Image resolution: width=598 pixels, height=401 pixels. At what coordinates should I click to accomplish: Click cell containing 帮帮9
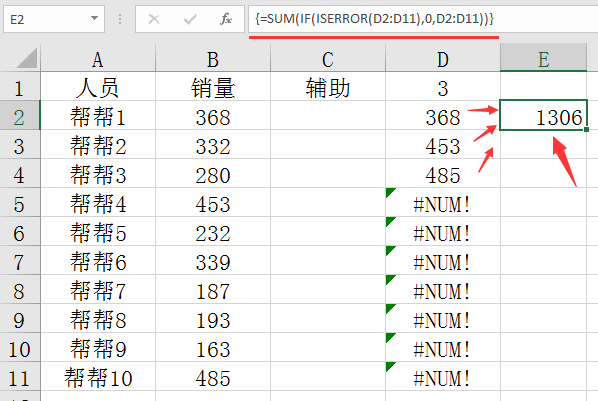(x=98, y=348)
